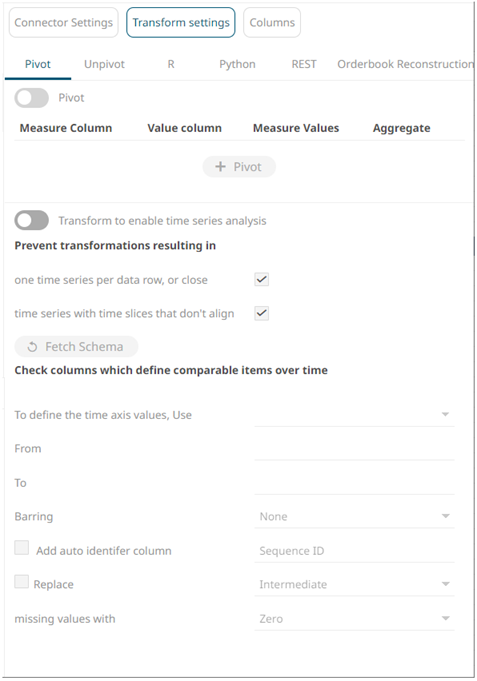Screen dimensions: 477x681
Task: Select the REST tab
Action: click(x=304, y=64)
